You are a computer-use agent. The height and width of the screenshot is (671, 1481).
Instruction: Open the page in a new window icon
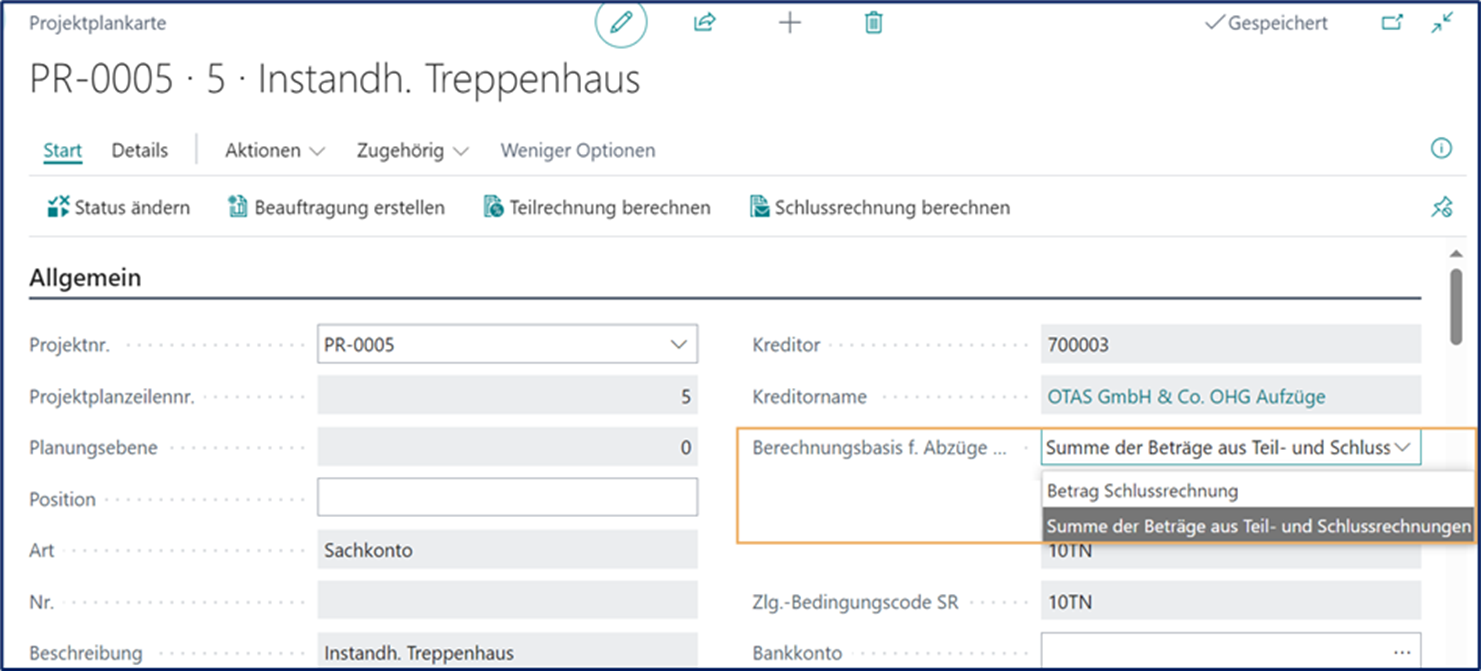(x=1392, y=21)
